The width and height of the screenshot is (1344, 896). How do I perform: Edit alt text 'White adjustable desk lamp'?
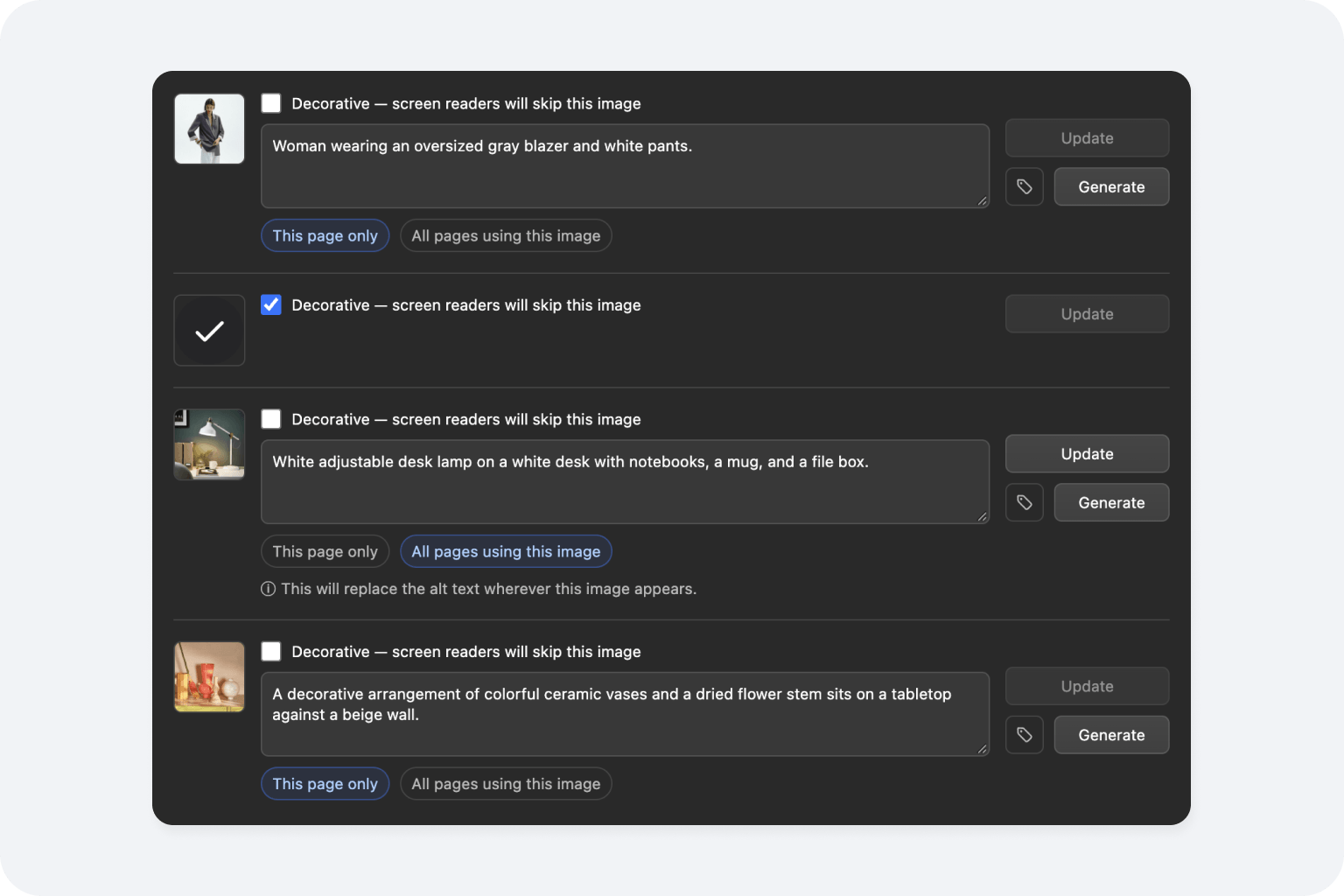[x=625, y=482]
